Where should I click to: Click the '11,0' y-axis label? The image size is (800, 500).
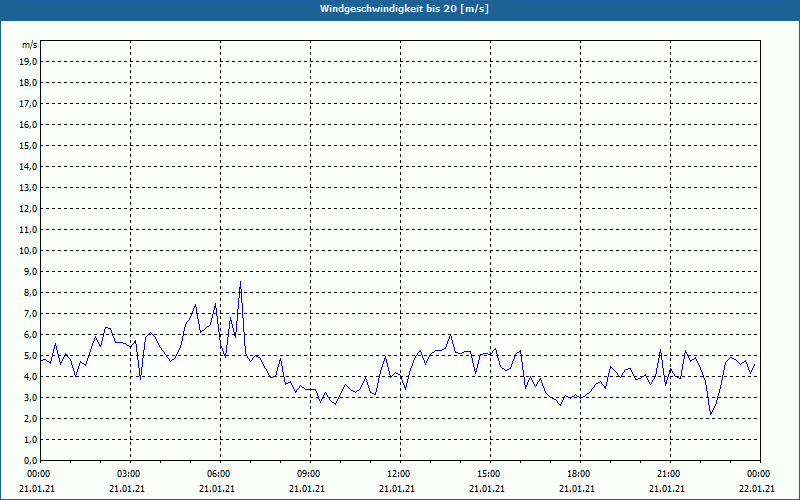coord(29,230)
